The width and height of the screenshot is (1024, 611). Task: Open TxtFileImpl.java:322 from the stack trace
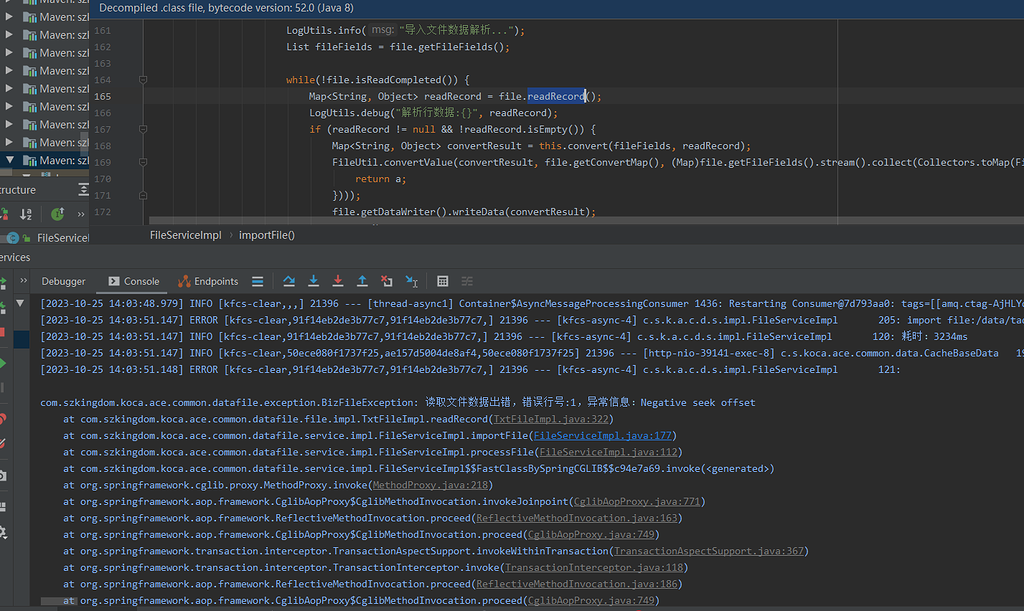coord(551,419)
